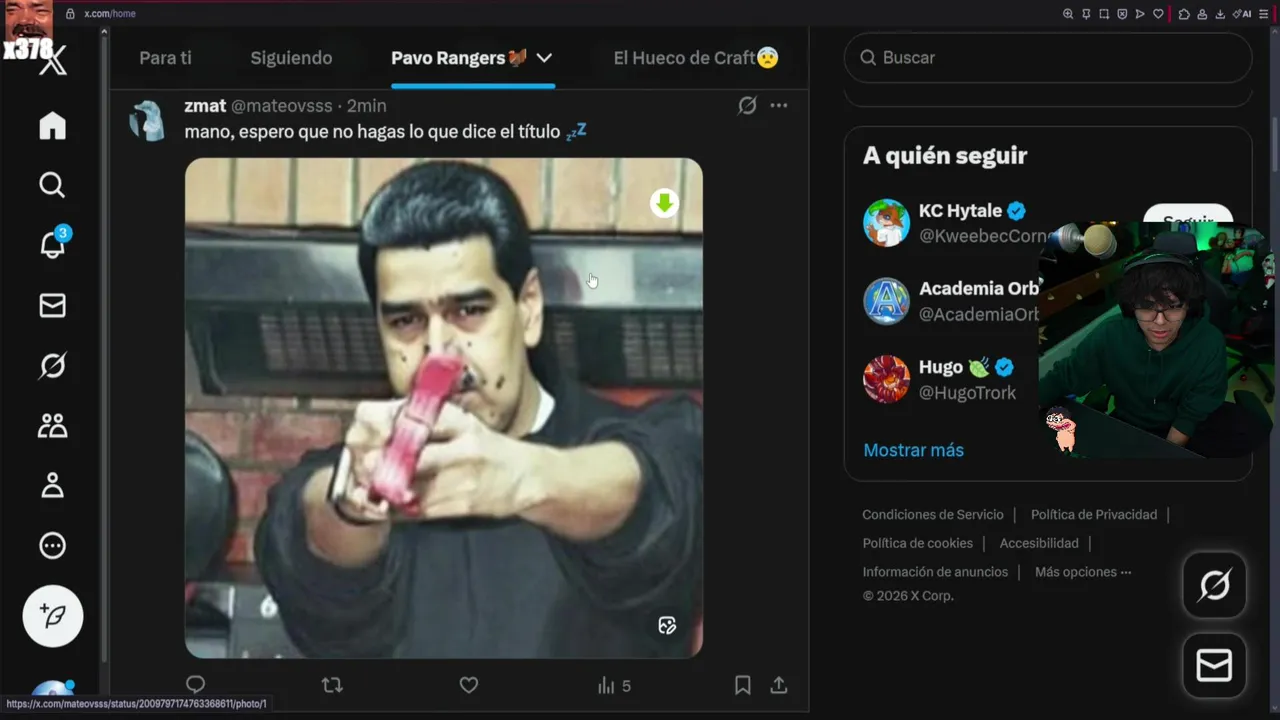This screenshot has height=720, width=1280.
Task: Expand 'Más opciones' in footer
Action: (1083, 572)
